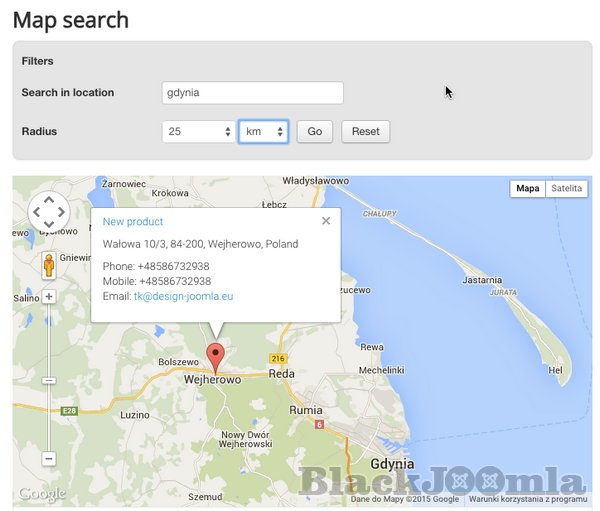
Task: Click the tk@design-joomla.eu email link
Action: [x=183, y=297]
